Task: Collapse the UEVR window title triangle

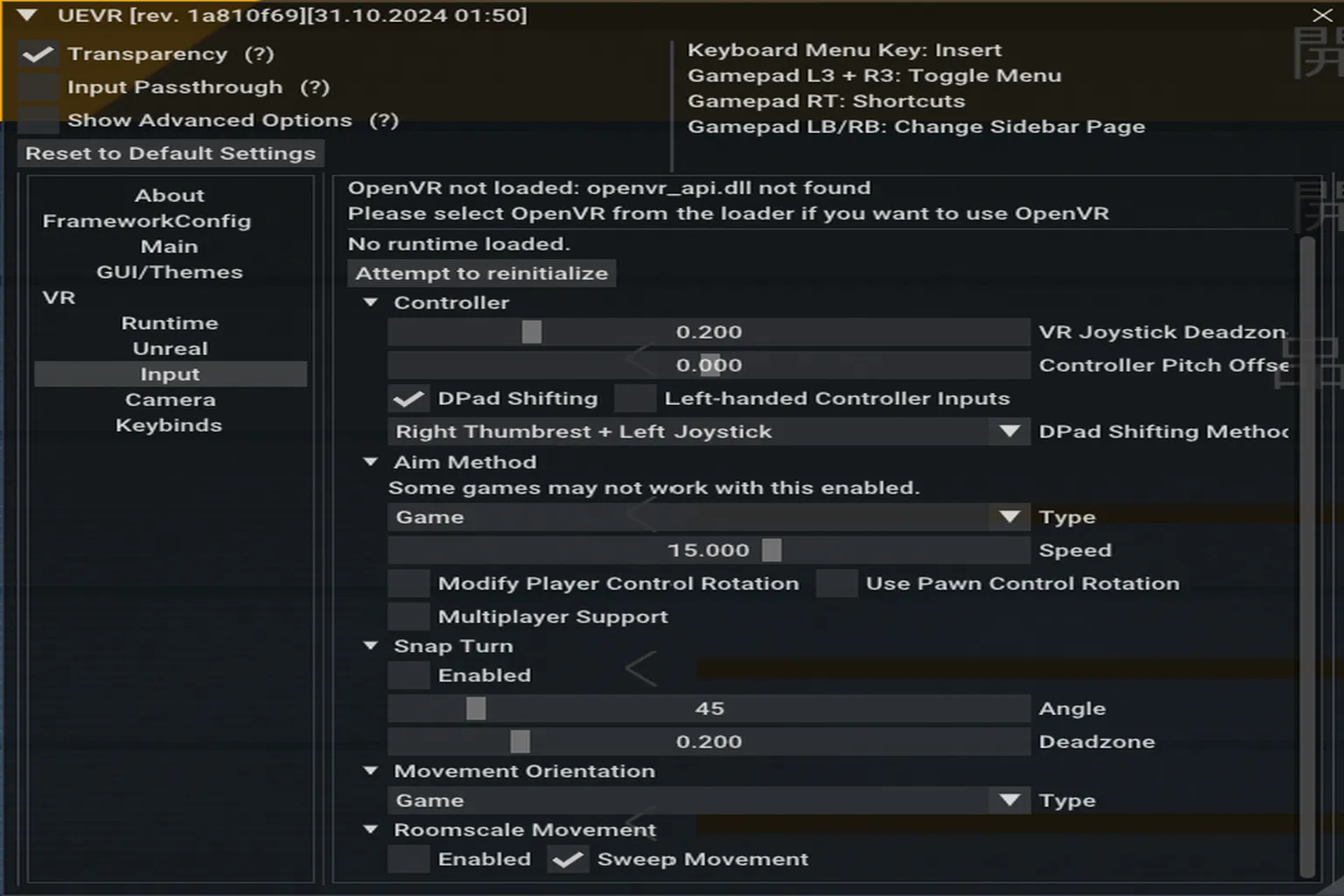Action: (27, 16)
